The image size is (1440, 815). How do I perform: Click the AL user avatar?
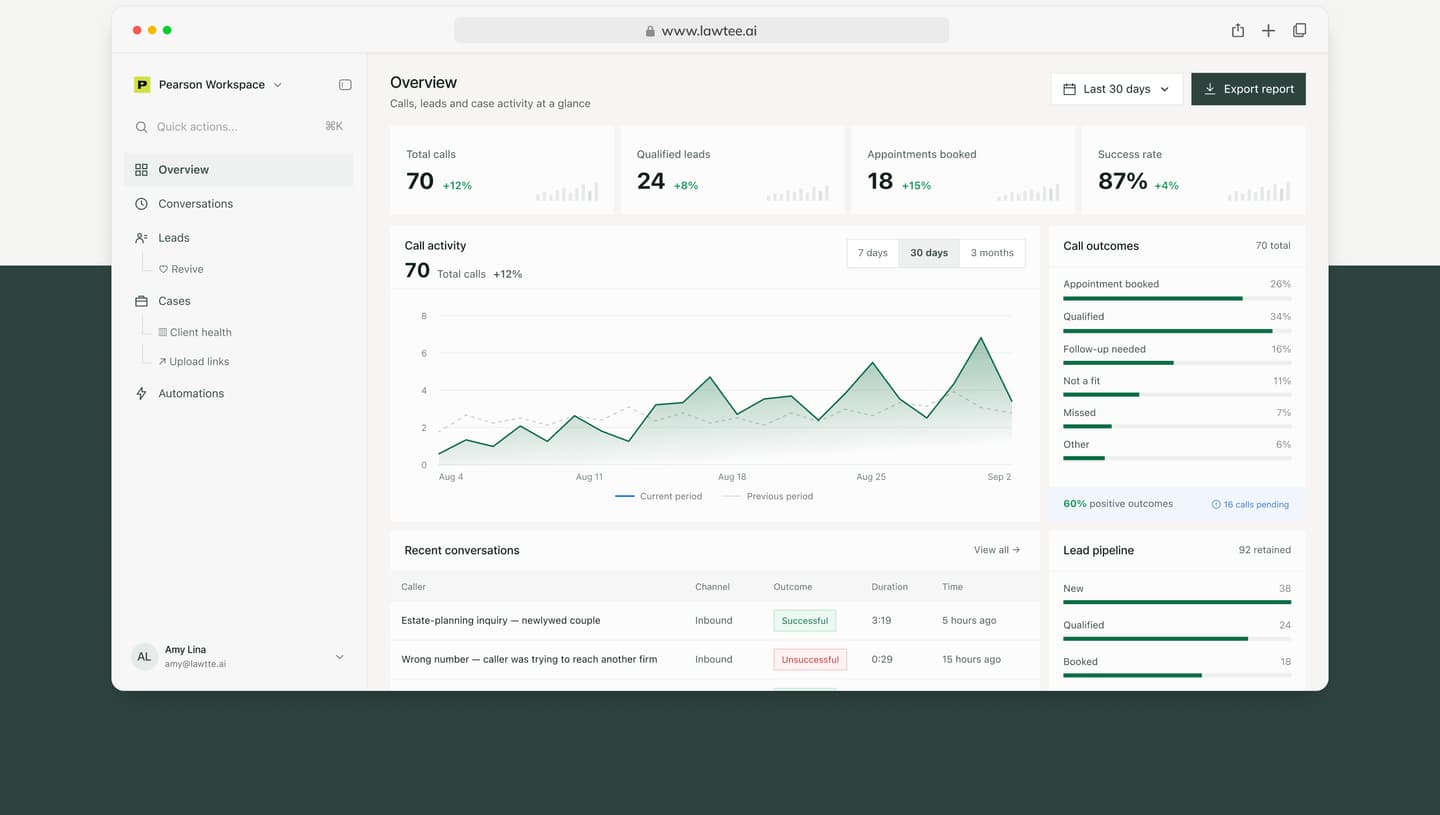(144, 656)
